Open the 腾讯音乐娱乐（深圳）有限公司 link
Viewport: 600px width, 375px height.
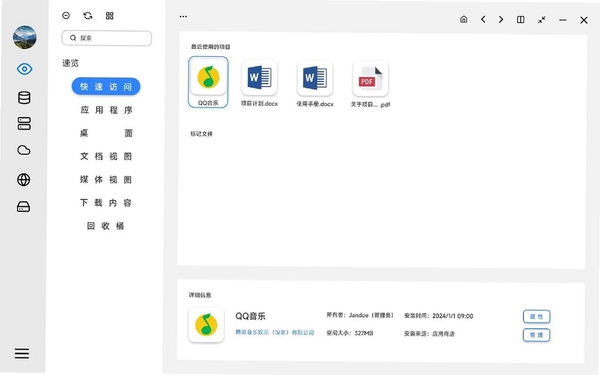[x=274, y=332]
